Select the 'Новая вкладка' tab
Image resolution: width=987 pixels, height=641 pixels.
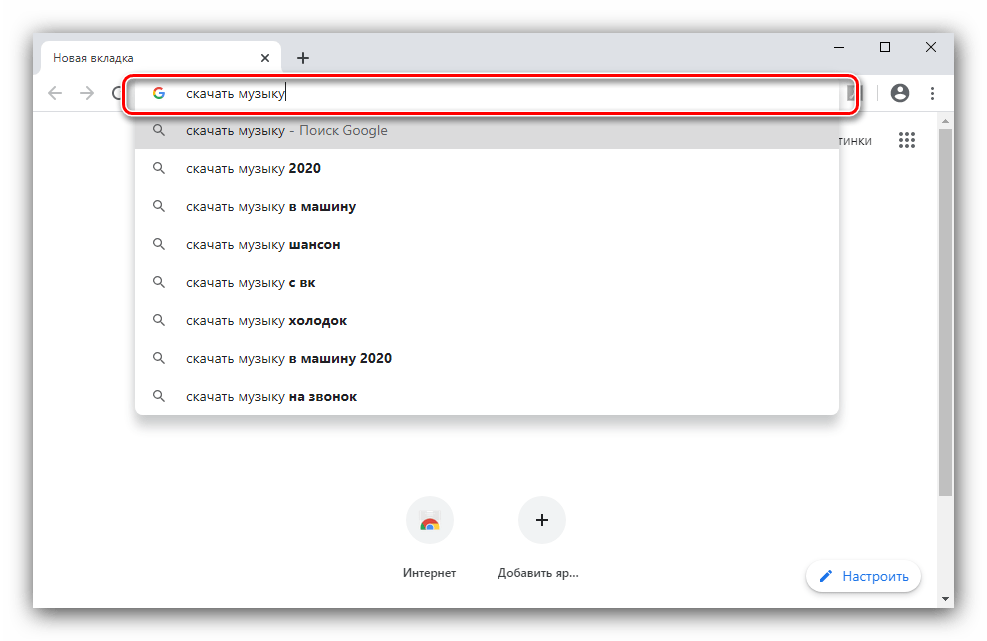pyautogui.click(x=161, y=58)
